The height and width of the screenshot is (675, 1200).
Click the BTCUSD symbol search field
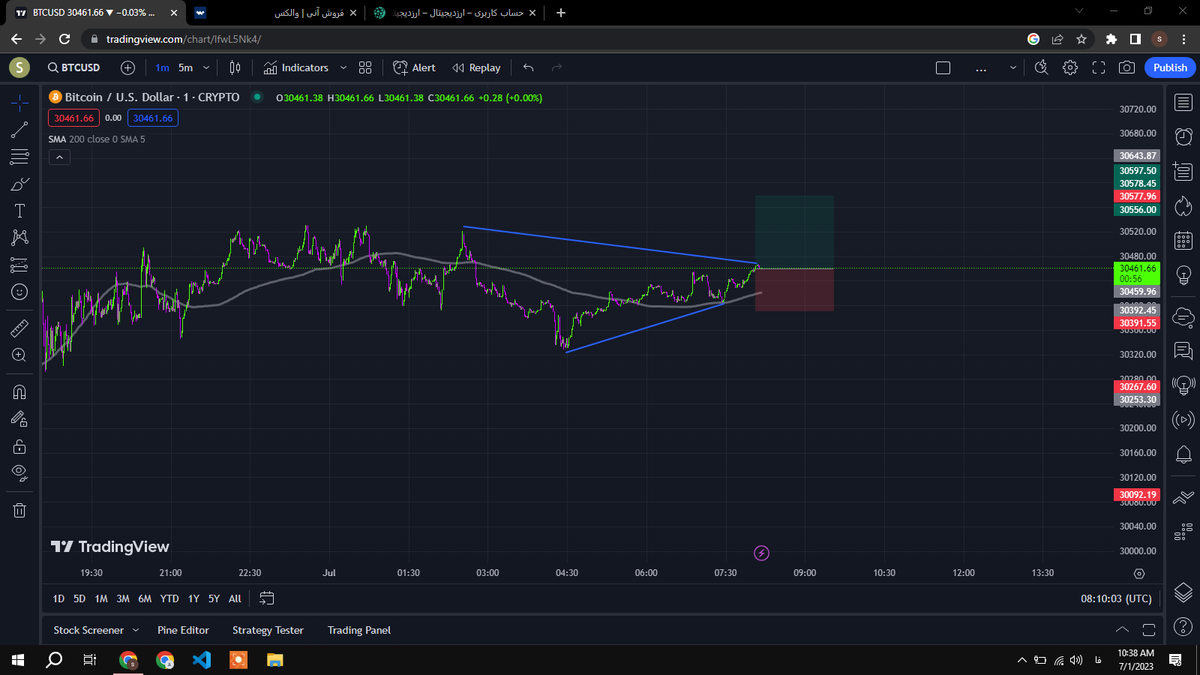coord(74,68)
